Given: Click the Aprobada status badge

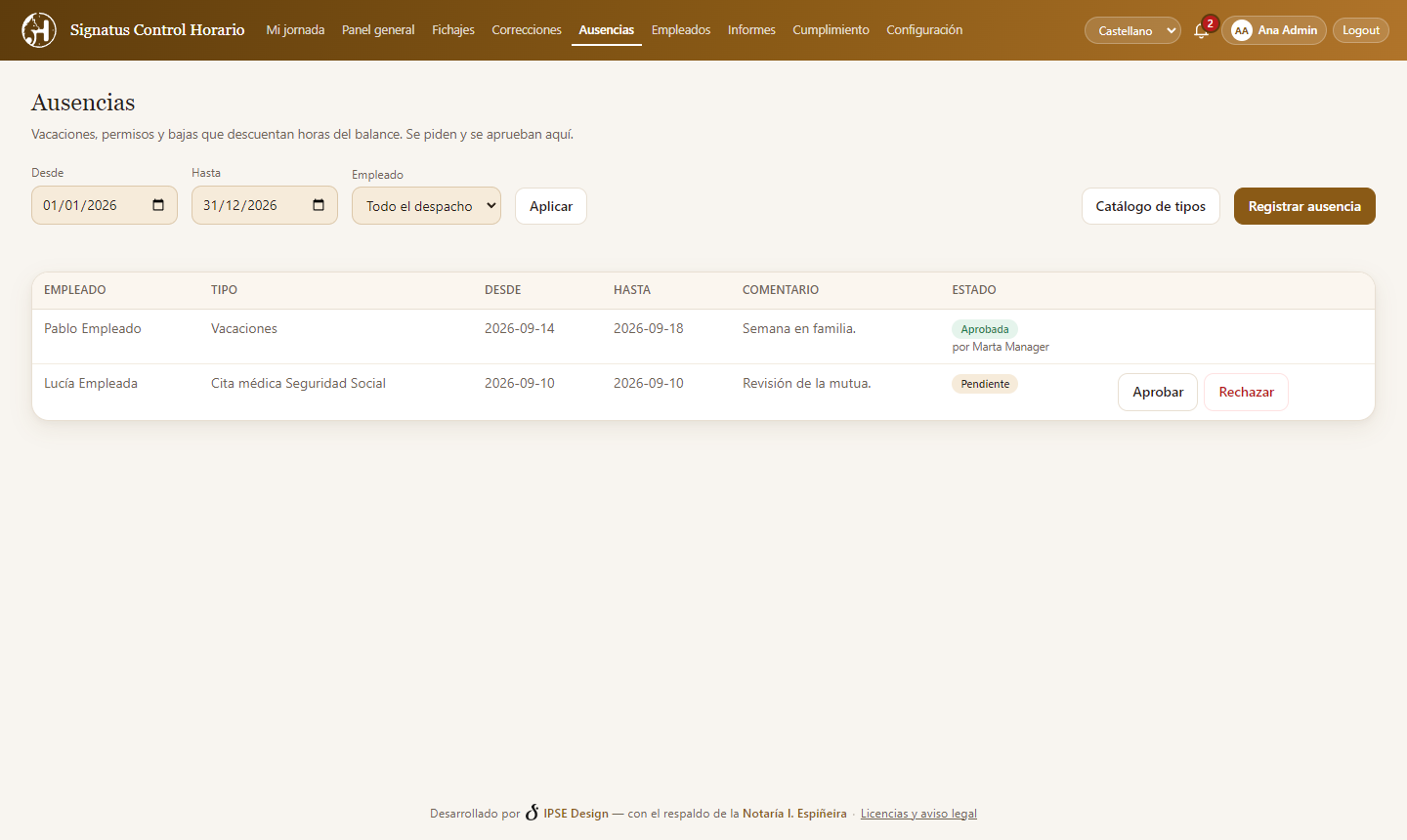Looking at the screenshot, I should [x=985, y=329].
